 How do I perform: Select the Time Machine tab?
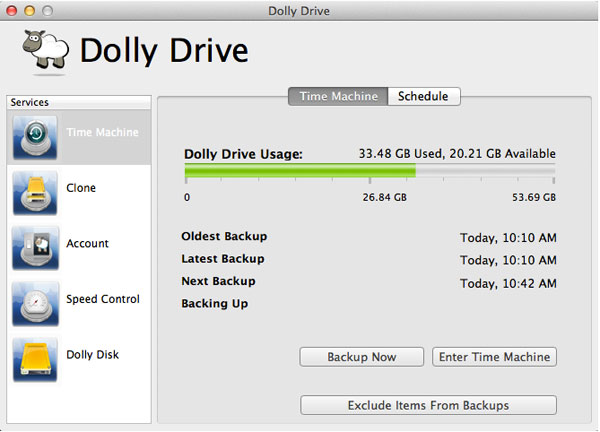click(337, 96)
